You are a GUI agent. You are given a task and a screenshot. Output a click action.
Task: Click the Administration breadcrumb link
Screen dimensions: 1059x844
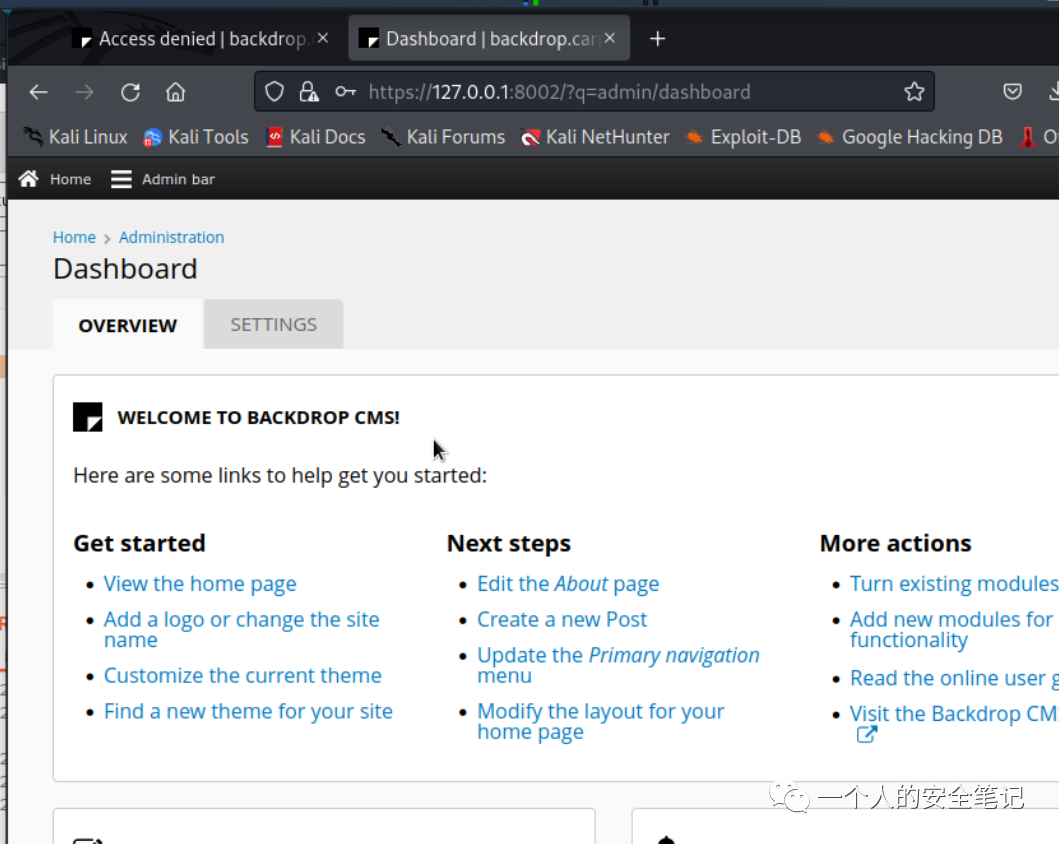[172, 238]
